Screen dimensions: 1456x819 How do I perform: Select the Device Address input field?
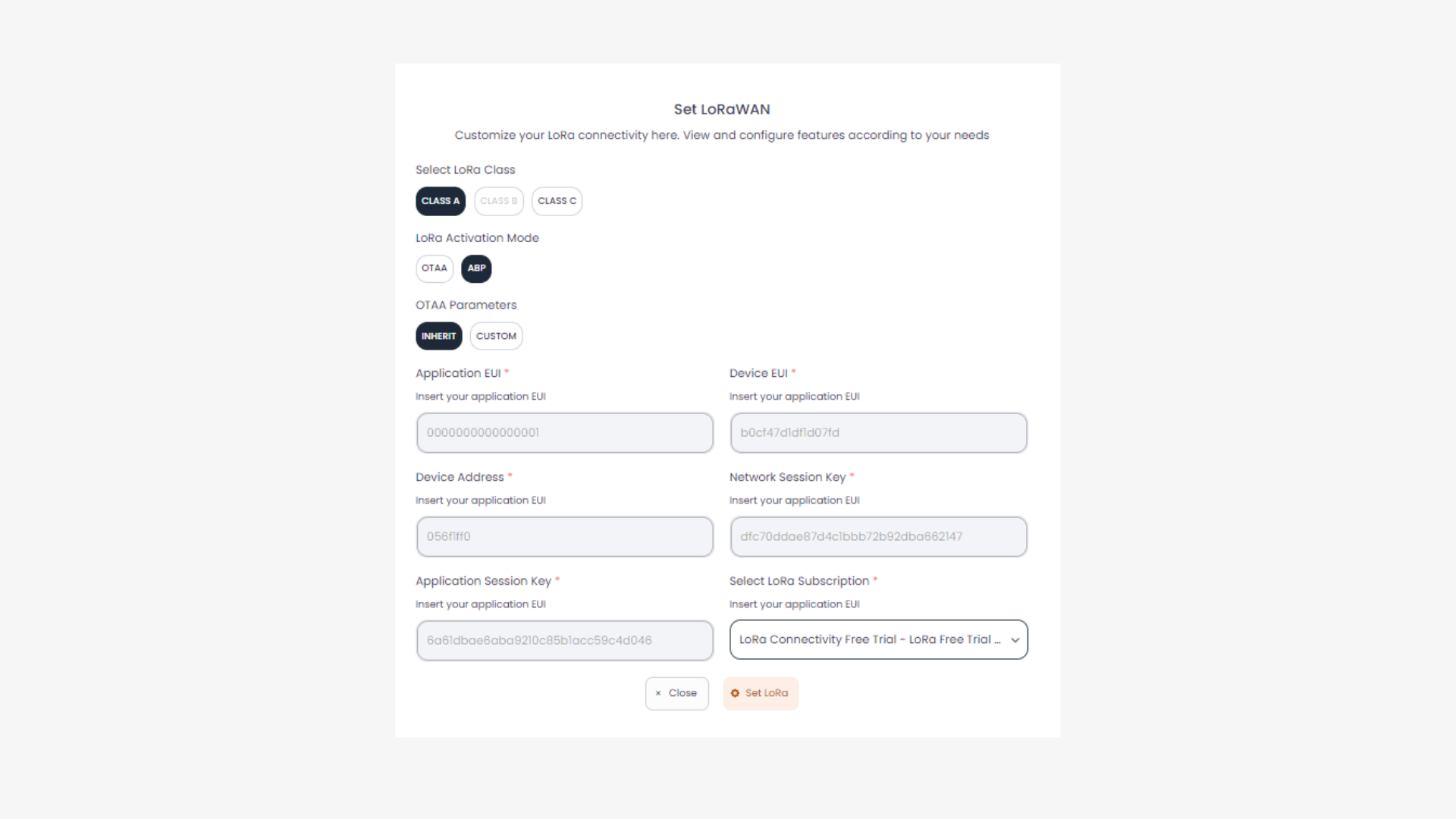[x=564, y=536]
